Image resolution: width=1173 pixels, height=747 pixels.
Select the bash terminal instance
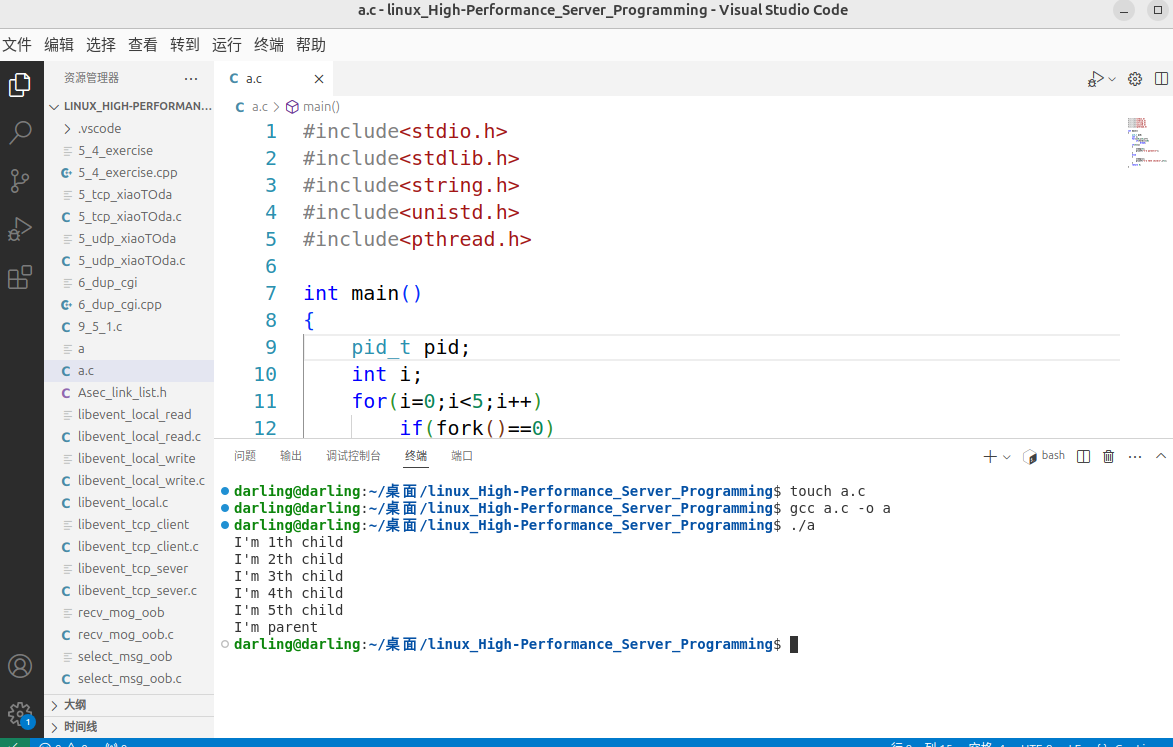[1044, 456]
